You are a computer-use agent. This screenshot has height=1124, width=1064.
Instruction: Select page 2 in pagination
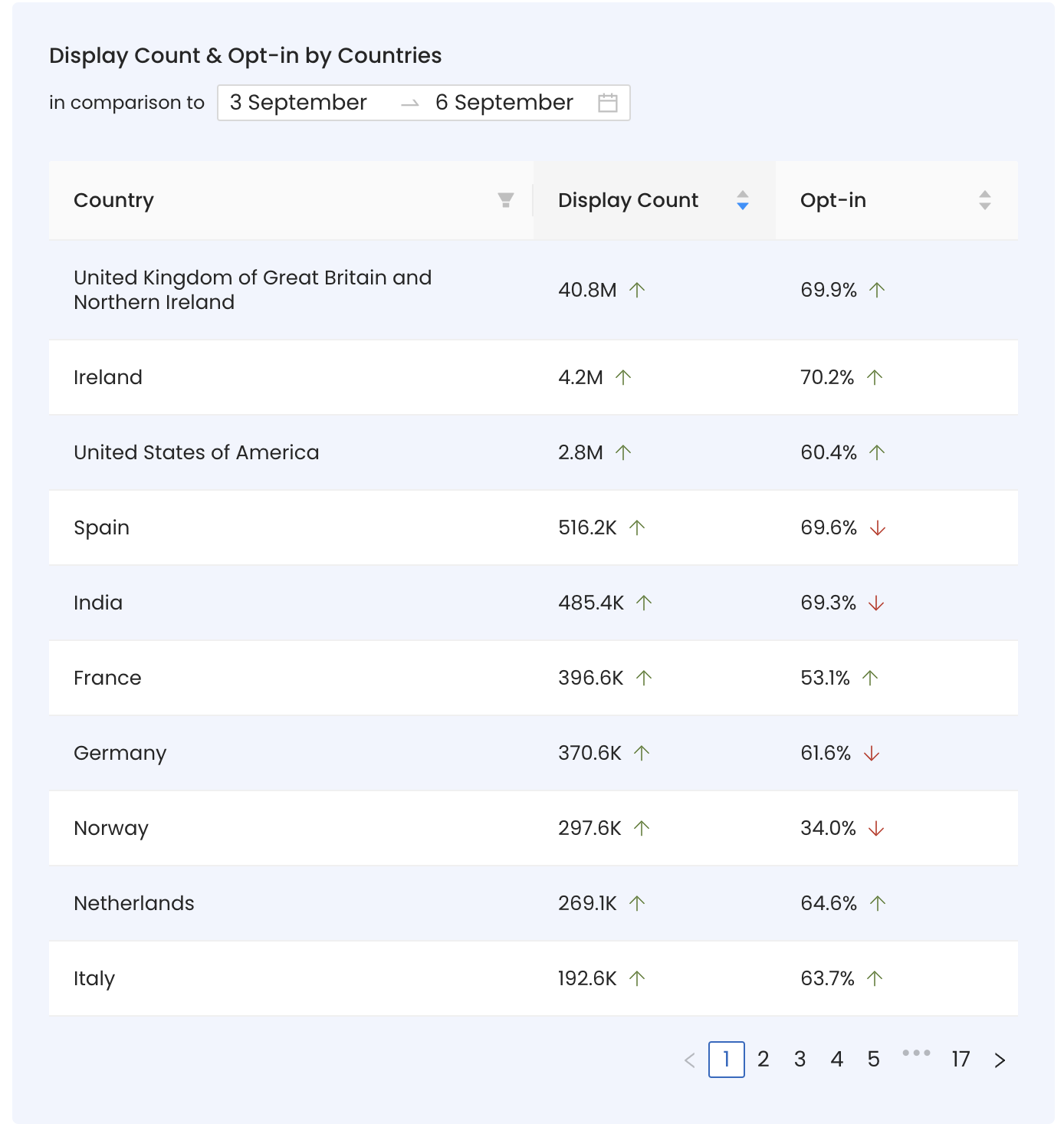click(x=763, y=1060)
